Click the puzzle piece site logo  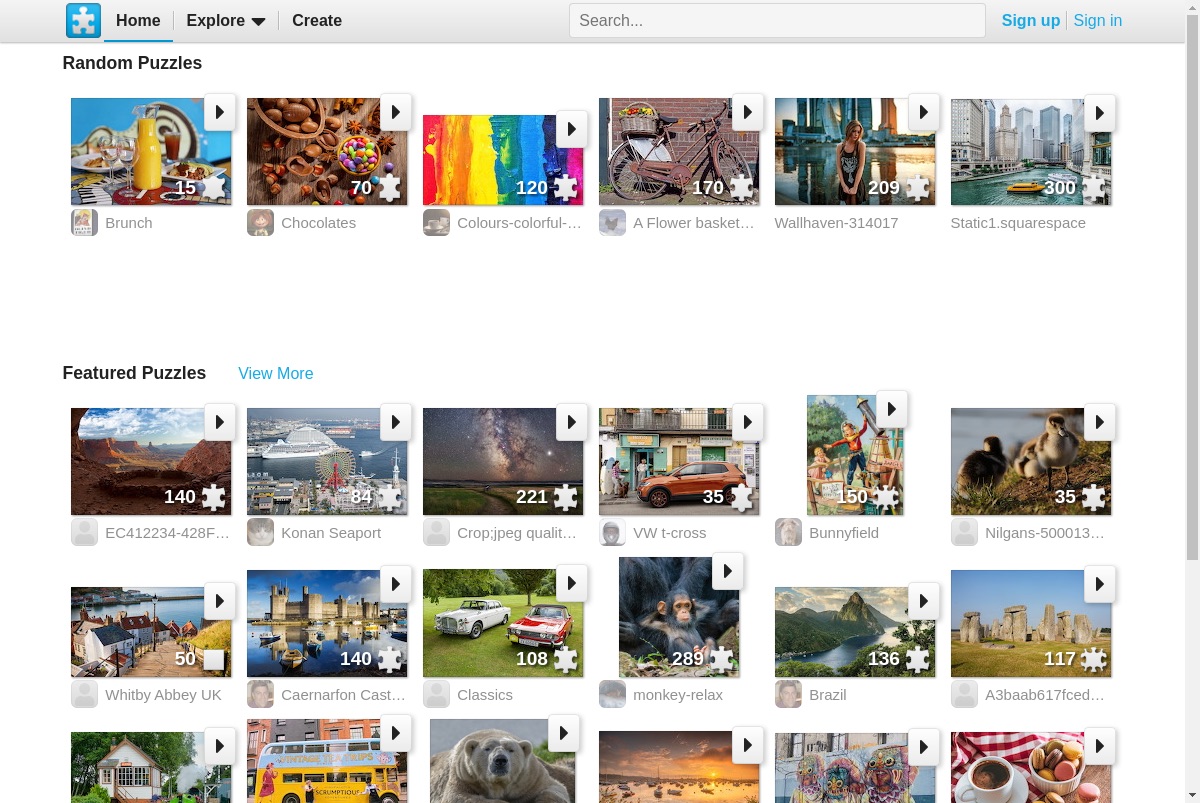point(83,20)
